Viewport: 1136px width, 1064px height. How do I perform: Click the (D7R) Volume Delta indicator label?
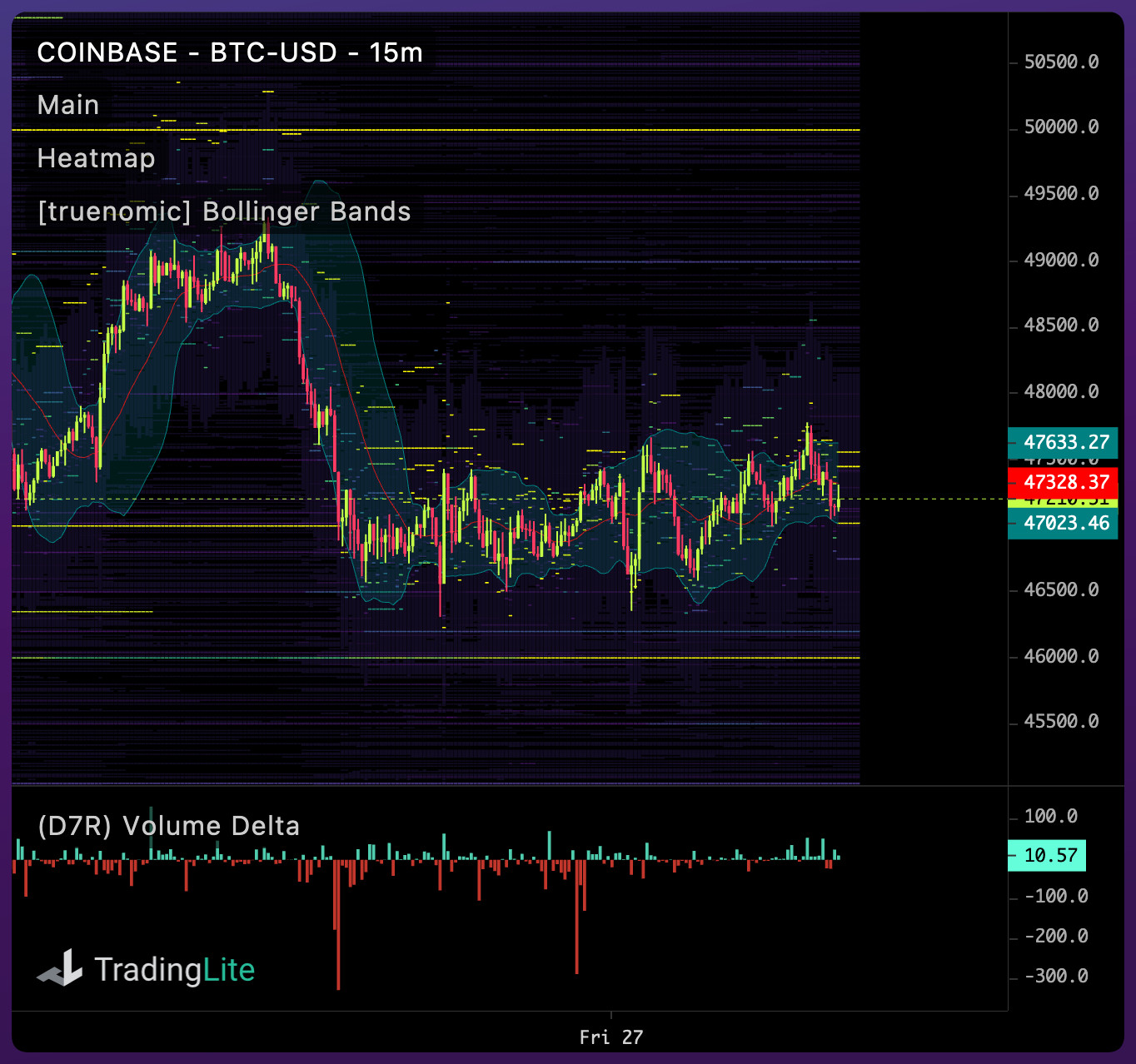click(168, 826)
